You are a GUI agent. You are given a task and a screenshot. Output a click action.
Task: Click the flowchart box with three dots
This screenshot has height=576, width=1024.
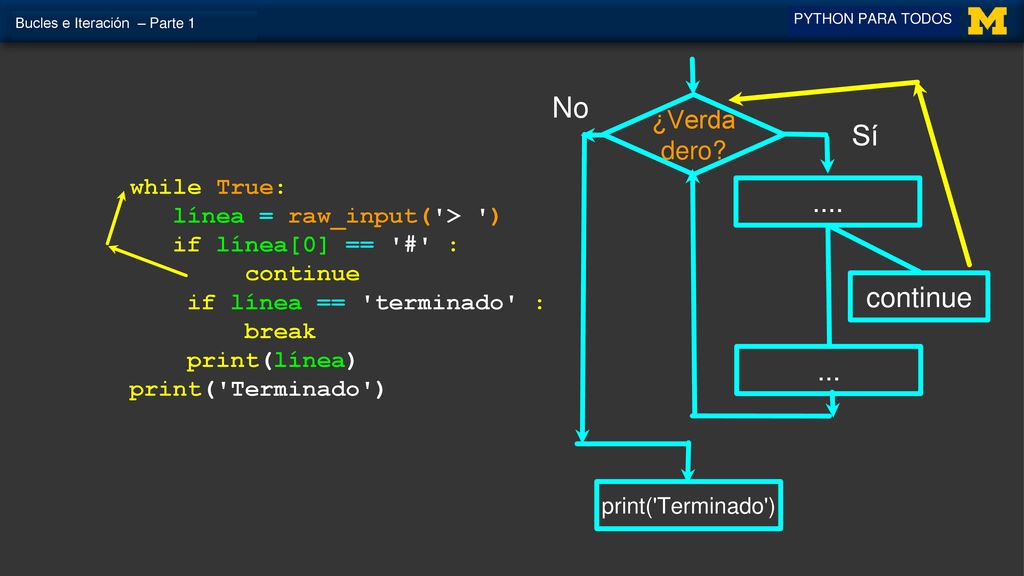(x=829, y=370)
